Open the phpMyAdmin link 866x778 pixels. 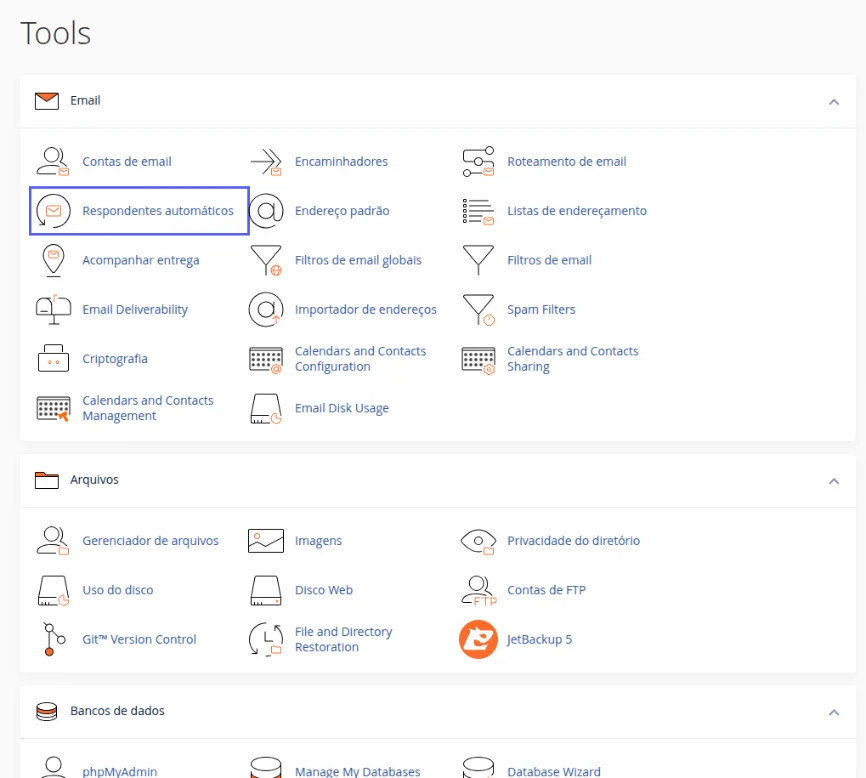(x=120, y=771)
